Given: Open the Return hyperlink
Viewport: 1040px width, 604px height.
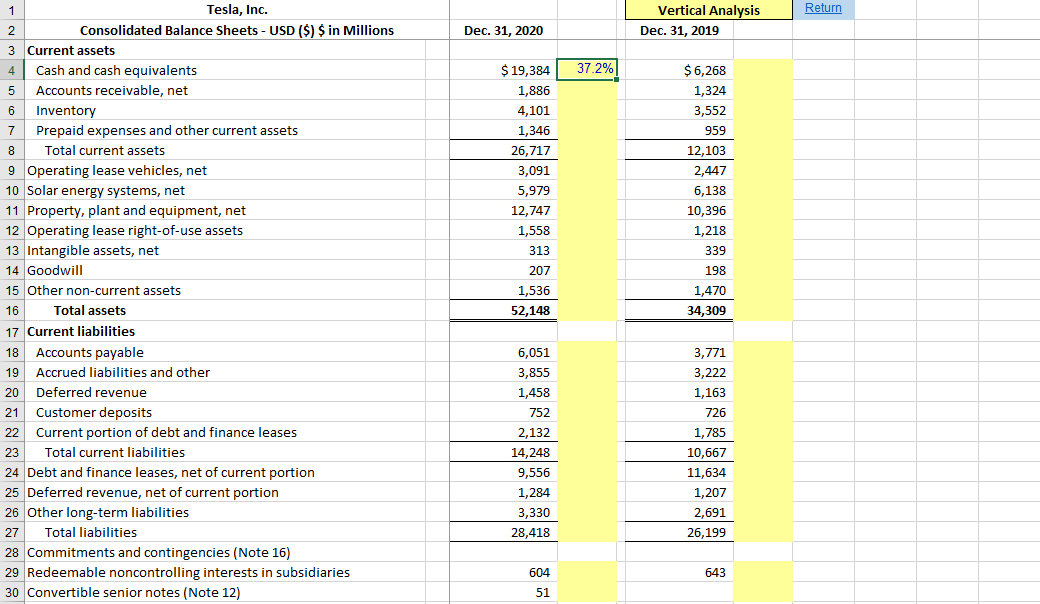Looking at the screenshot, I should [823, 9].
